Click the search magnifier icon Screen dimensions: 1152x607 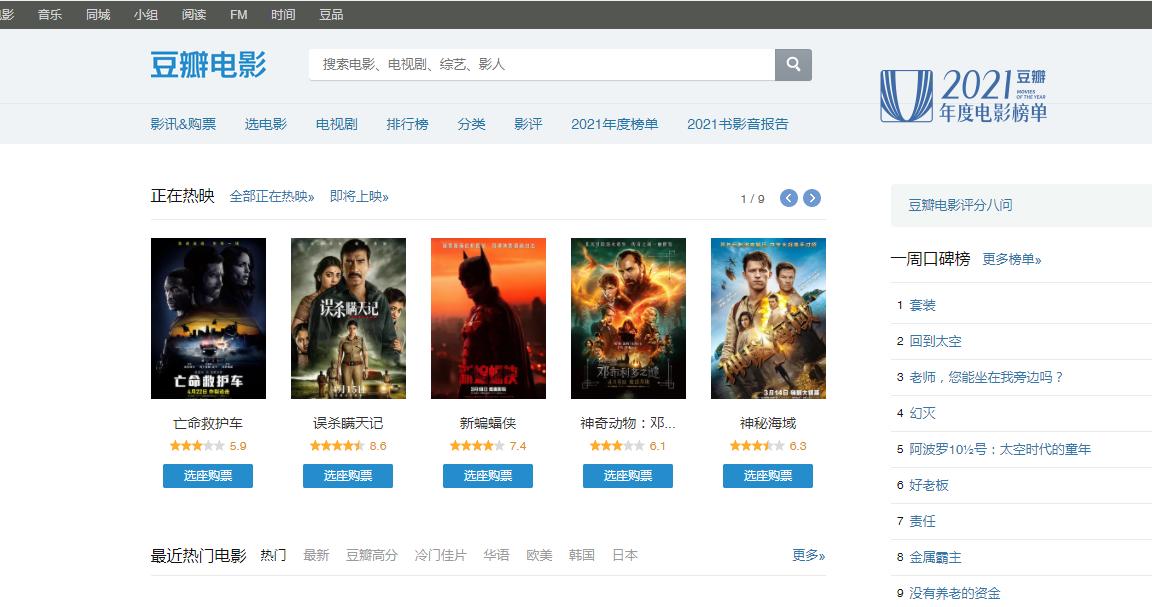click(x=793, y=64)
